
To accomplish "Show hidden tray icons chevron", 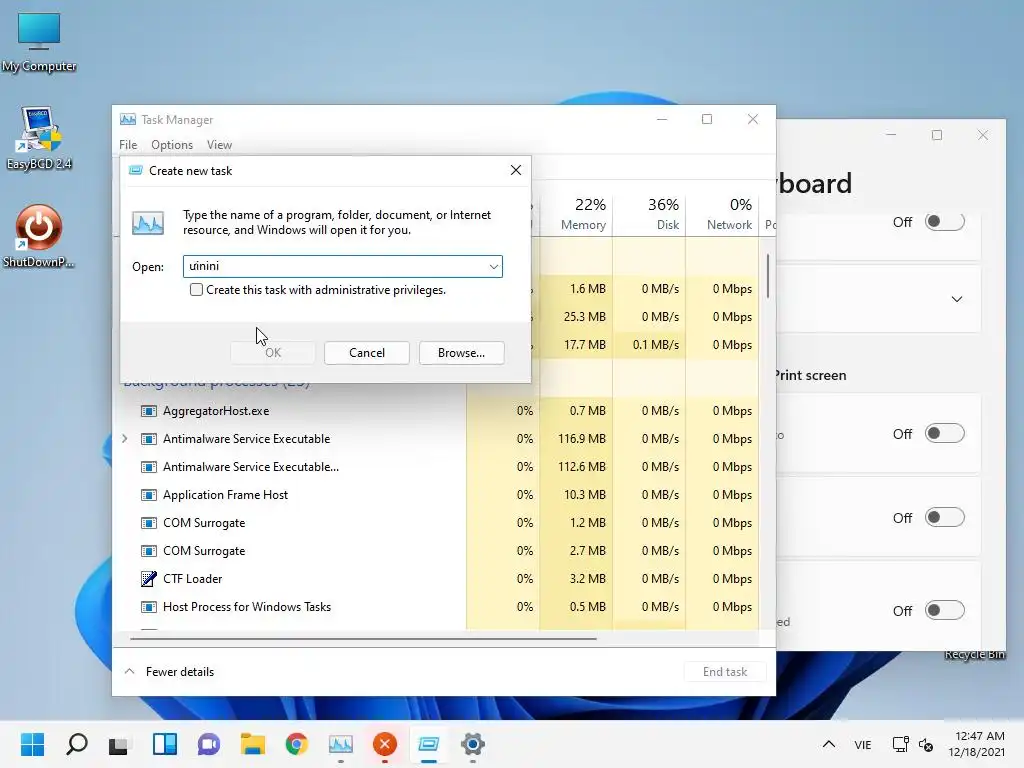I will (x=829, y=744).
